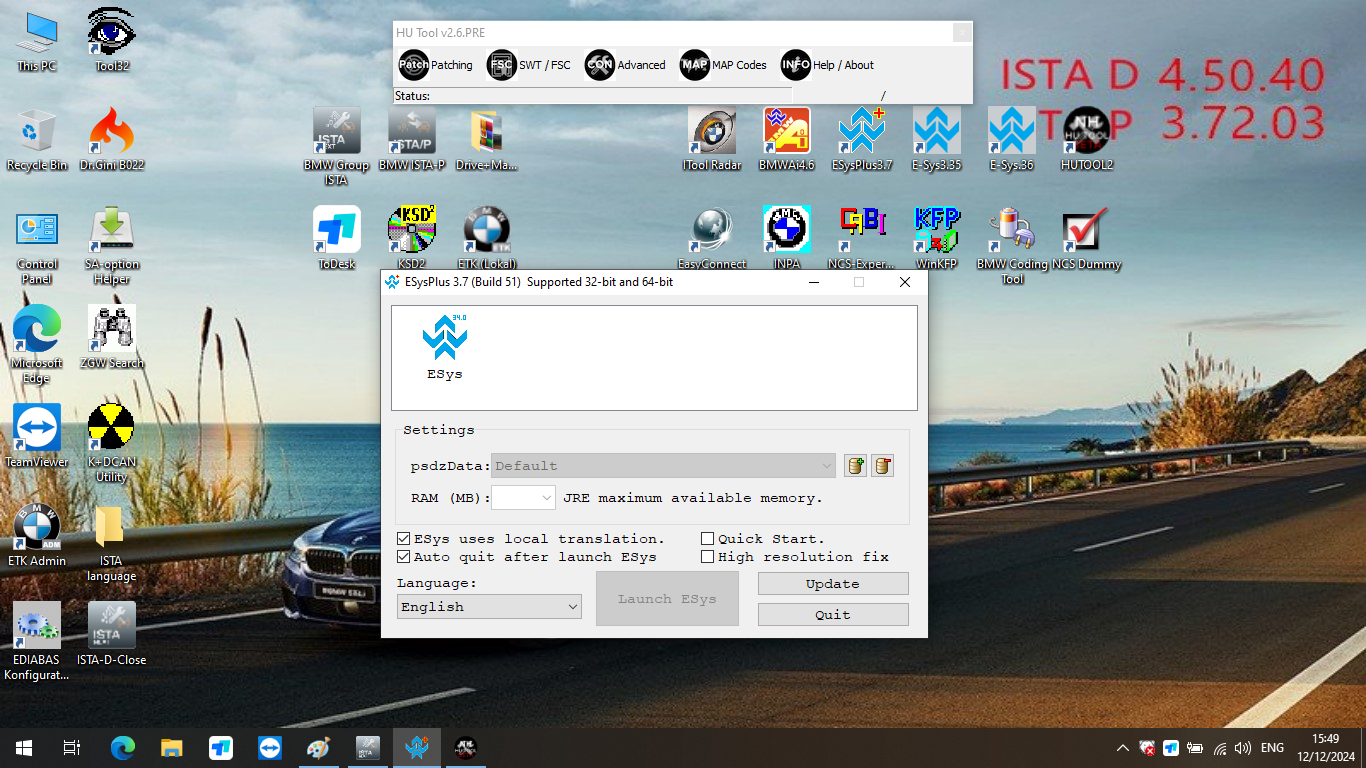The width and height of the screenshot is (1366, 768).
Task: Select the This PC desktop icon
Action: [37, 40]
